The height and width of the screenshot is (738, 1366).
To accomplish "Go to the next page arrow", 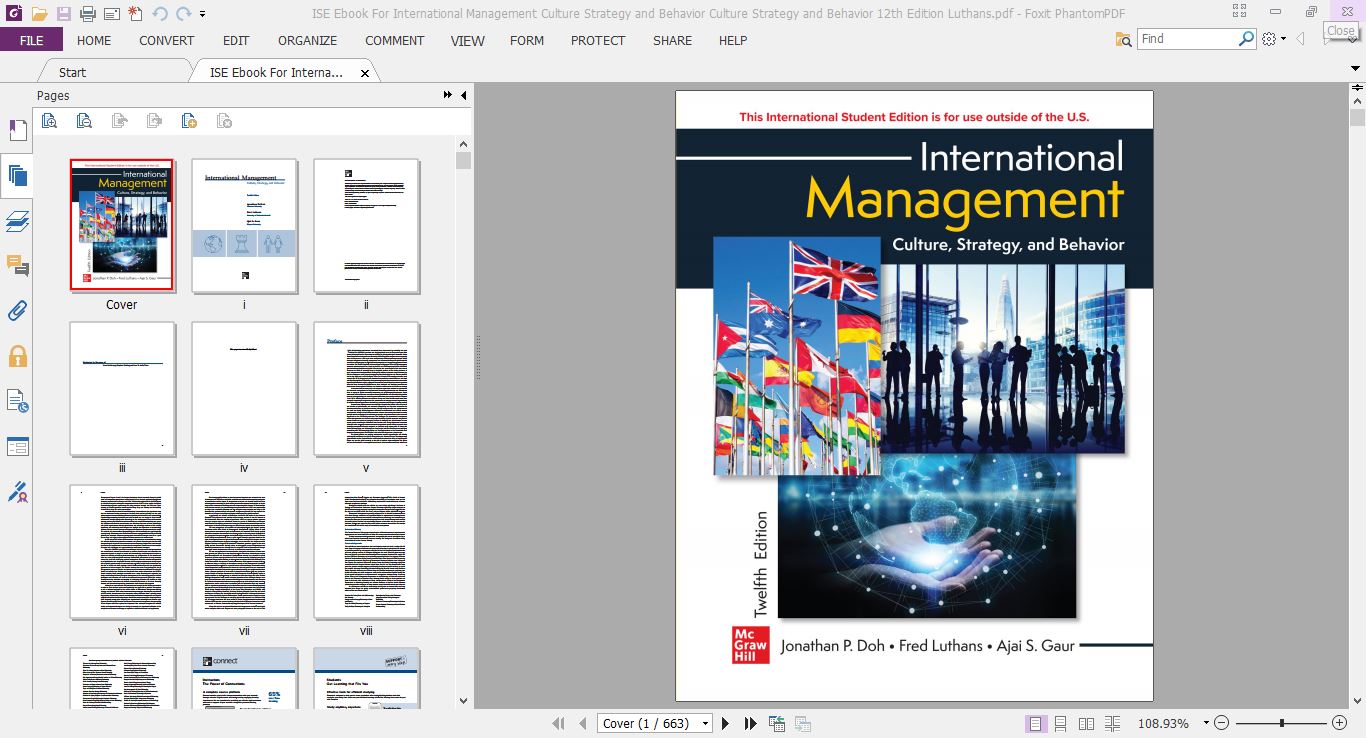I will (726, 723).
